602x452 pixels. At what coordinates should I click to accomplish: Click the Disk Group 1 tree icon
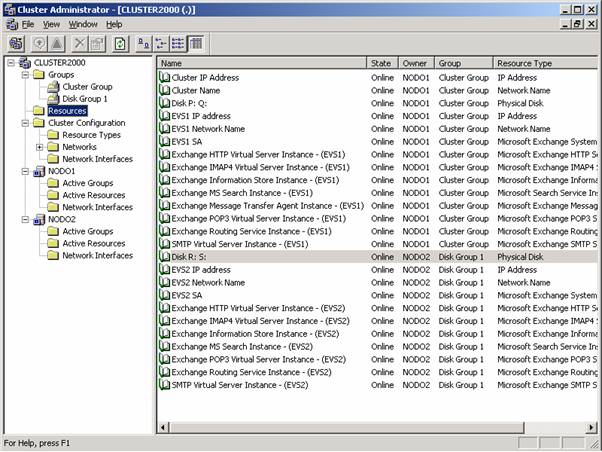pyautogui.click(x=53, y=99)
